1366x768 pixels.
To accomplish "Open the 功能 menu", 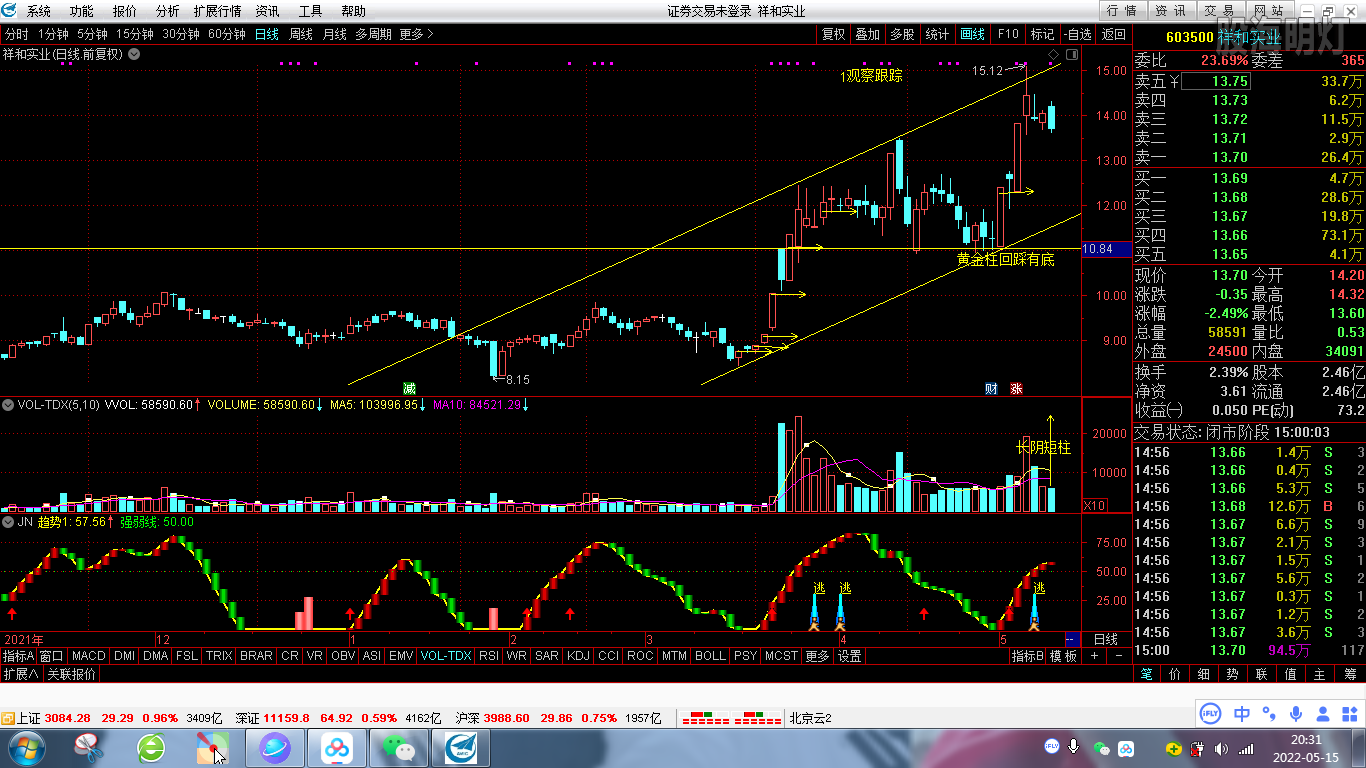I will pyautogui.click(x=82, y=11).
